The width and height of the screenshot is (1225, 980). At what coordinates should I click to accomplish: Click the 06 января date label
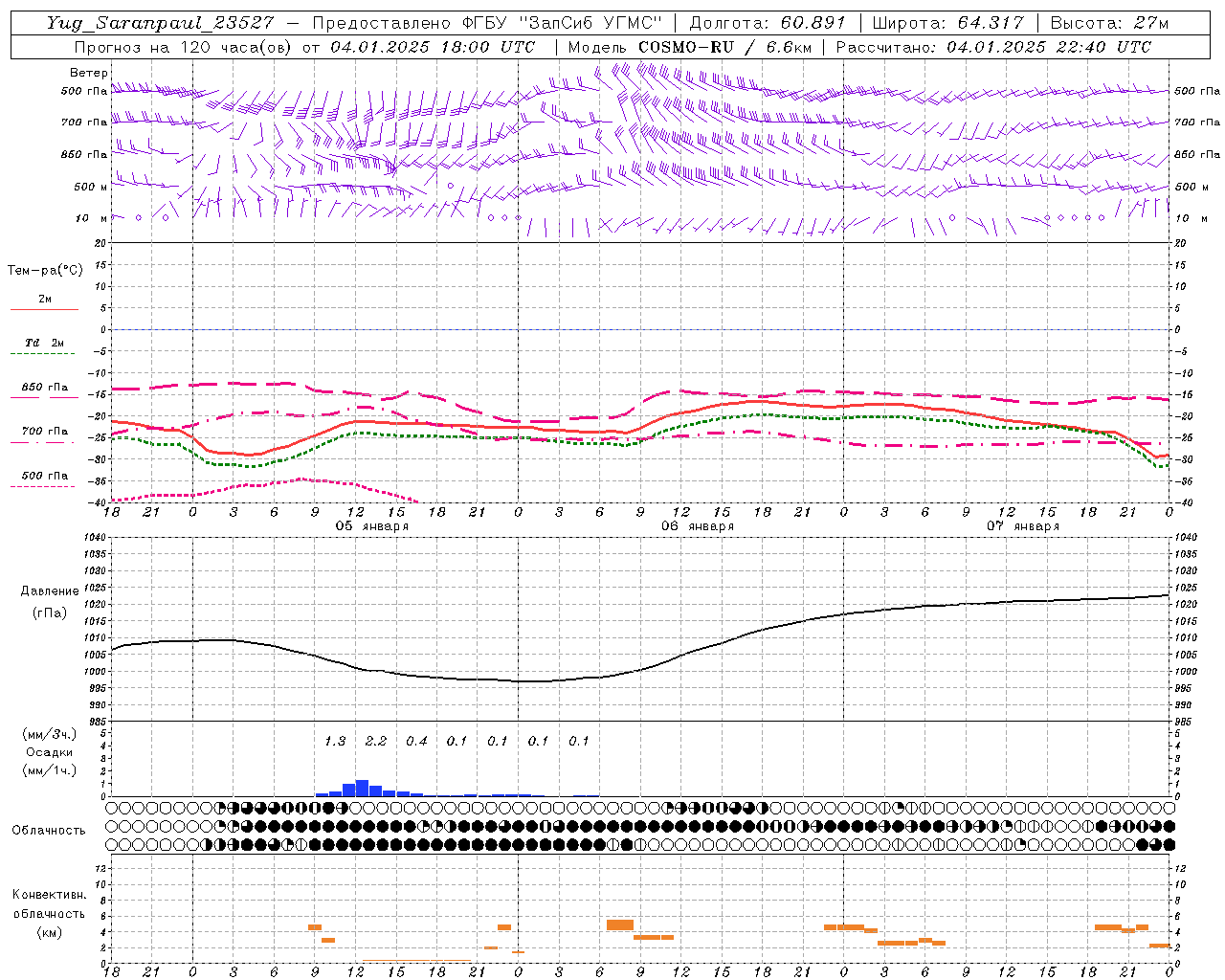698,526
